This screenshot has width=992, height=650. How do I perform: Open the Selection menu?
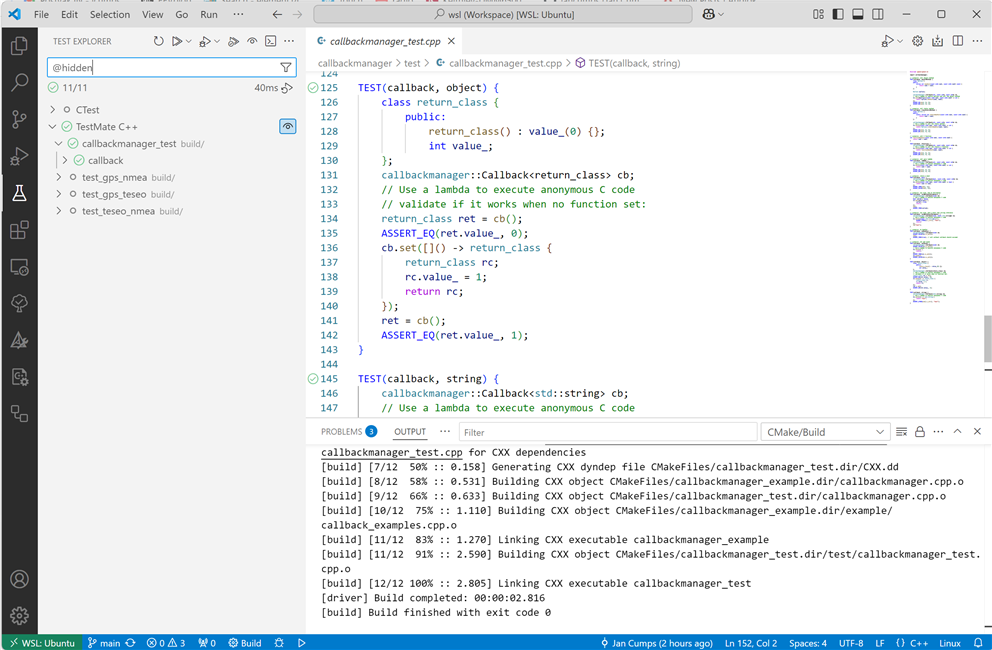click(109, 15)
